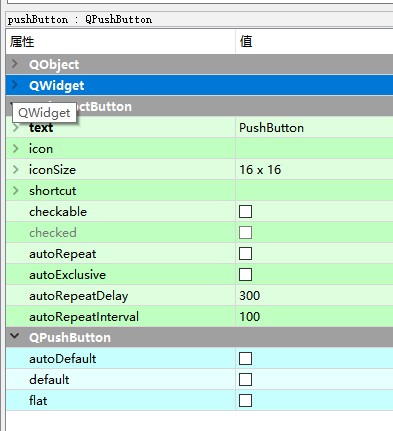Tick the default property checkbox
The height and width of the screenshot is (431, 393).
pyautogui.click(x=245, y=380)
